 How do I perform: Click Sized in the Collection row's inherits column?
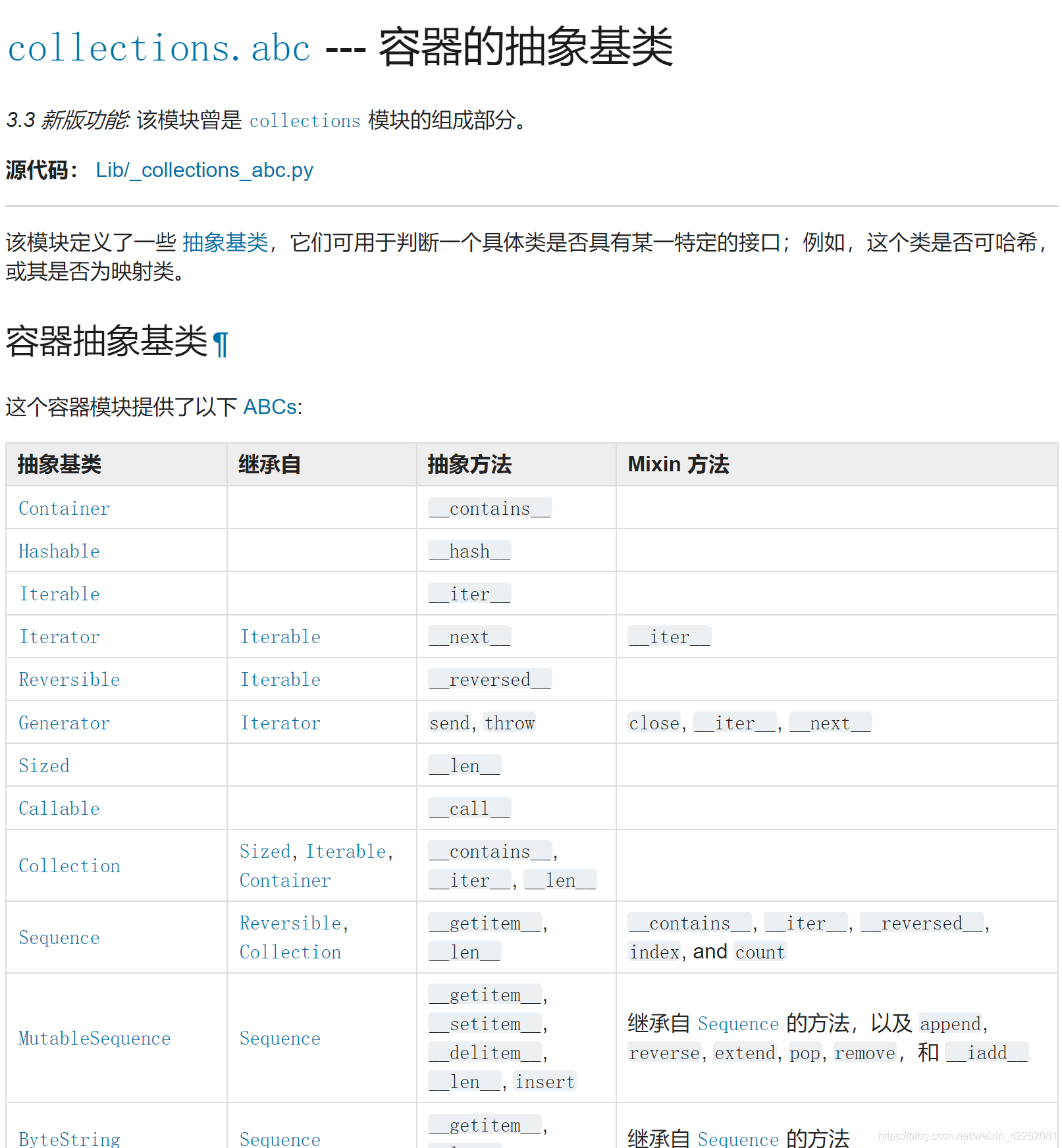tap(265, 851)
